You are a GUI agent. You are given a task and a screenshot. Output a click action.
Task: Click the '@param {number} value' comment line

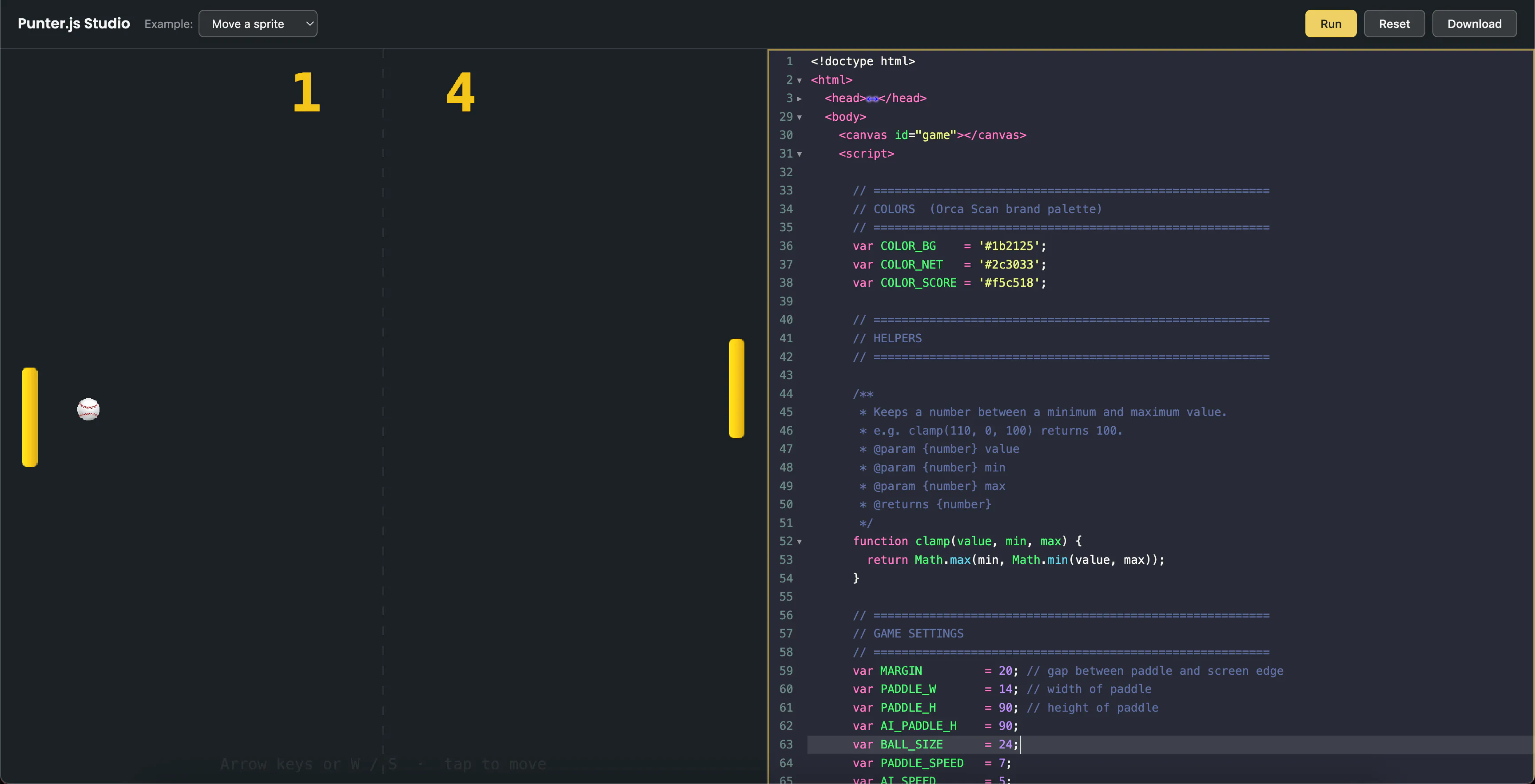click(939, 449)
